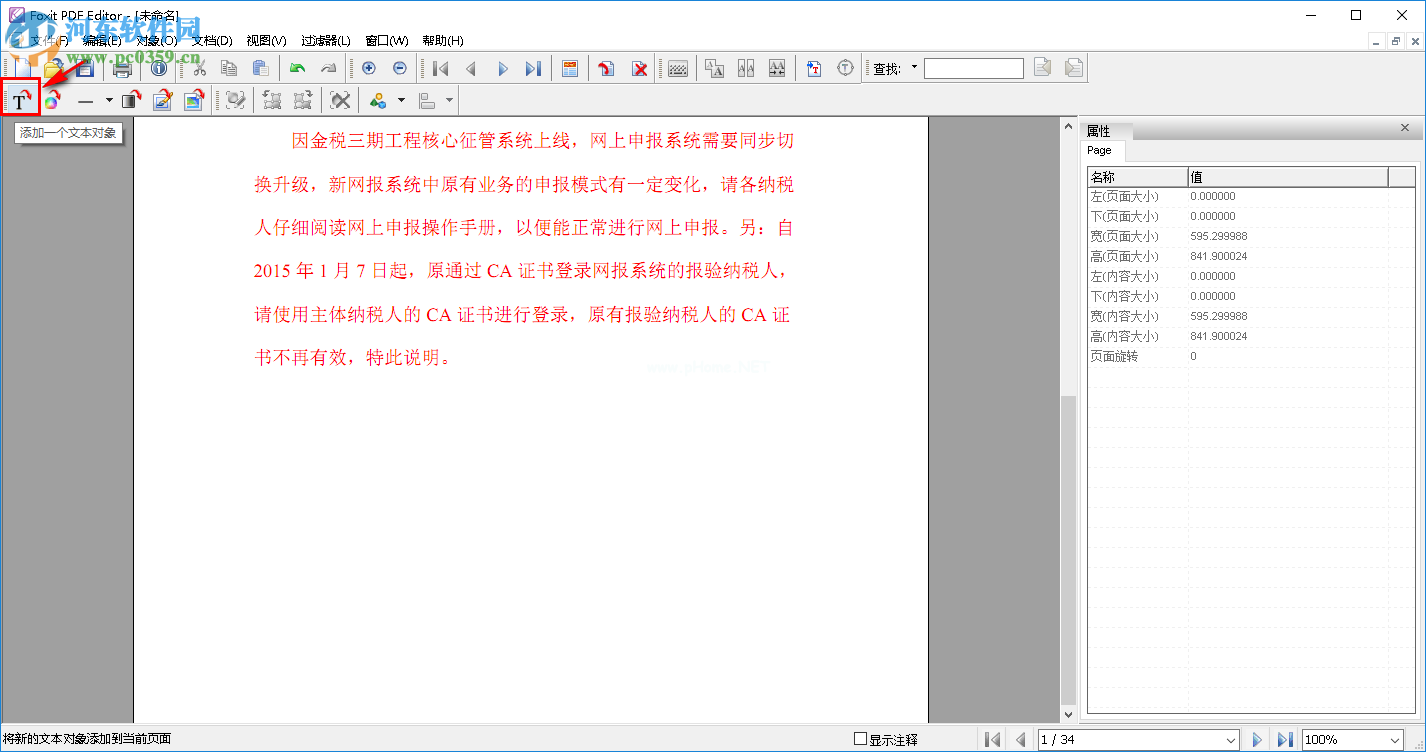1426x752 pixels.
Task: Open the page number 1 / 34 dropdown
Action: (1230, 740)
